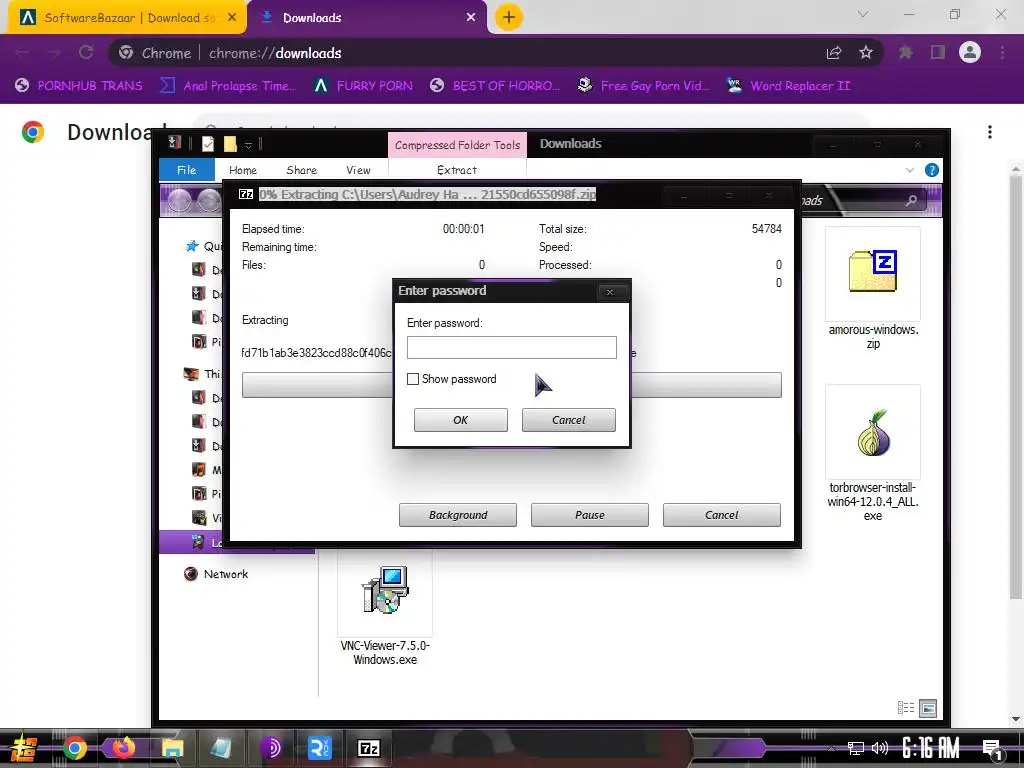
Task: Open a new Chrome tab
Action: click(509, 17)
